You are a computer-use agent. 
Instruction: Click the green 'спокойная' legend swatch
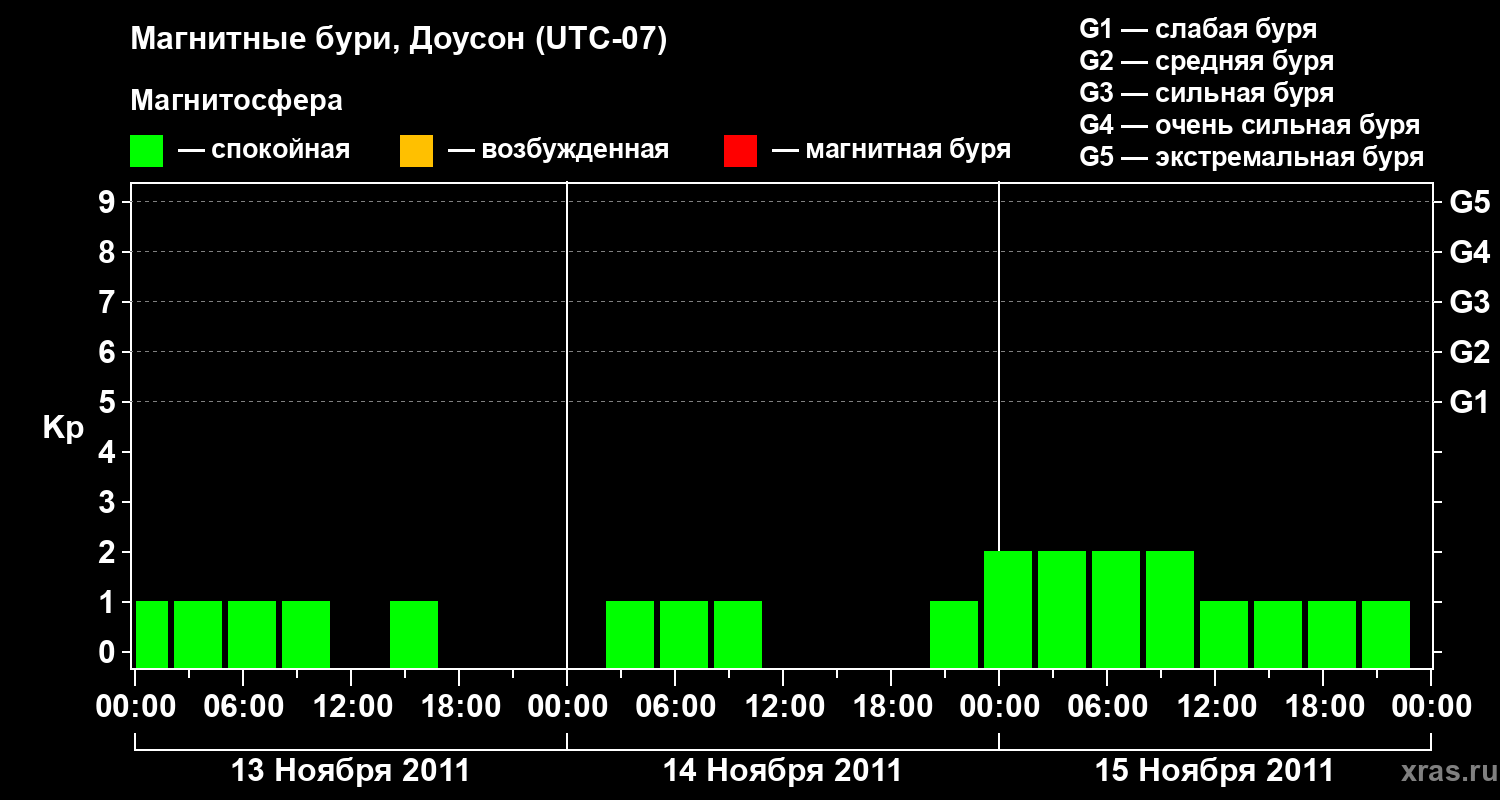(146, 151)
